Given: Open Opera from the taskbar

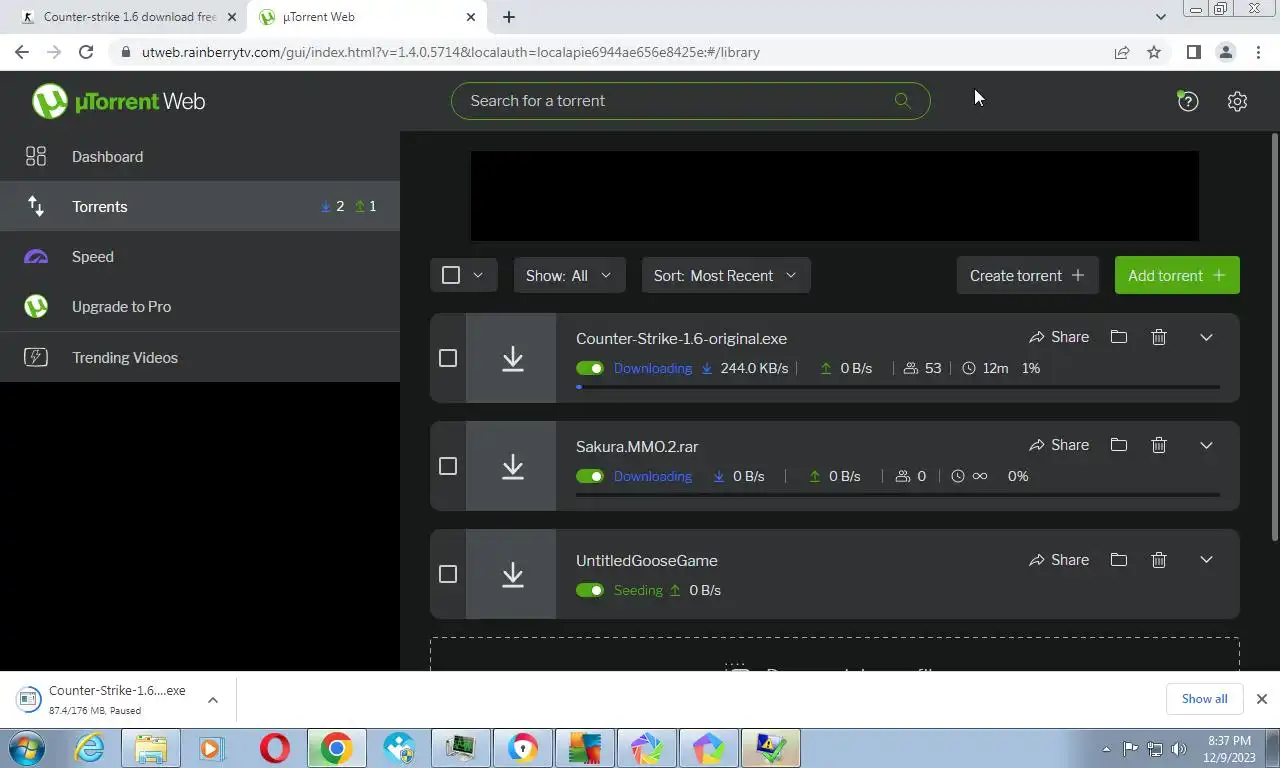Looking at the screenshot, I should click(x=274, y=748).
